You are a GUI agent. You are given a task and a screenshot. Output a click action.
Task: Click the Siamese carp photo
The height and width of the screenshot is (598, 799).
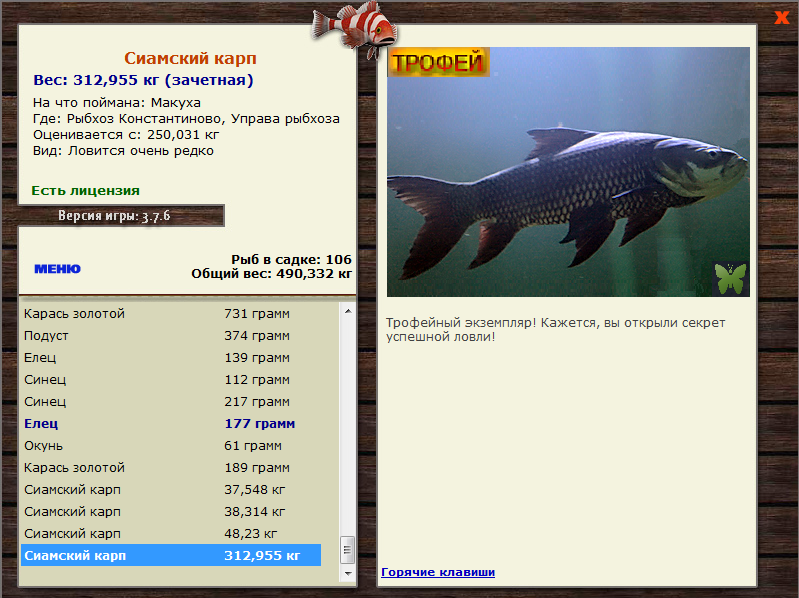click(x=568, y=172)
